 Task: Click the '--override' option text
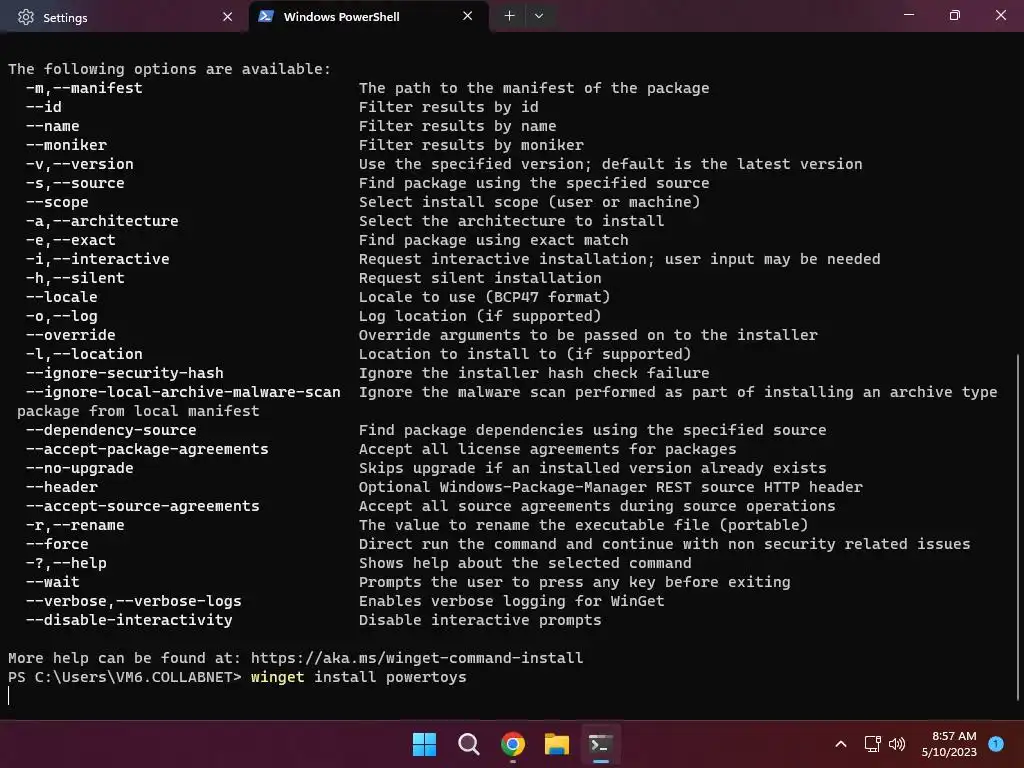[71, 334]
